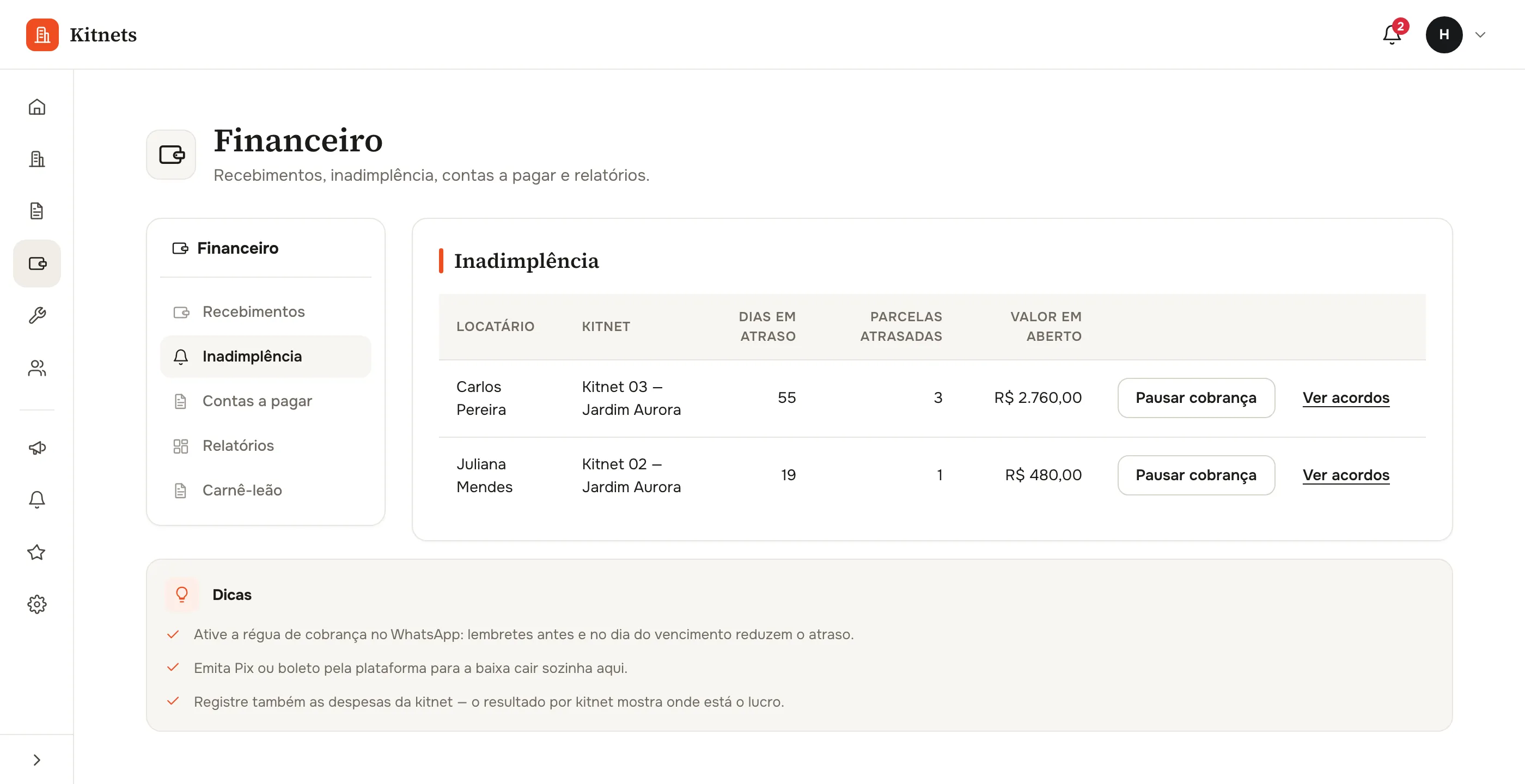Open the star sidebar icon
Screen dimensions: 1525x784
36,552
